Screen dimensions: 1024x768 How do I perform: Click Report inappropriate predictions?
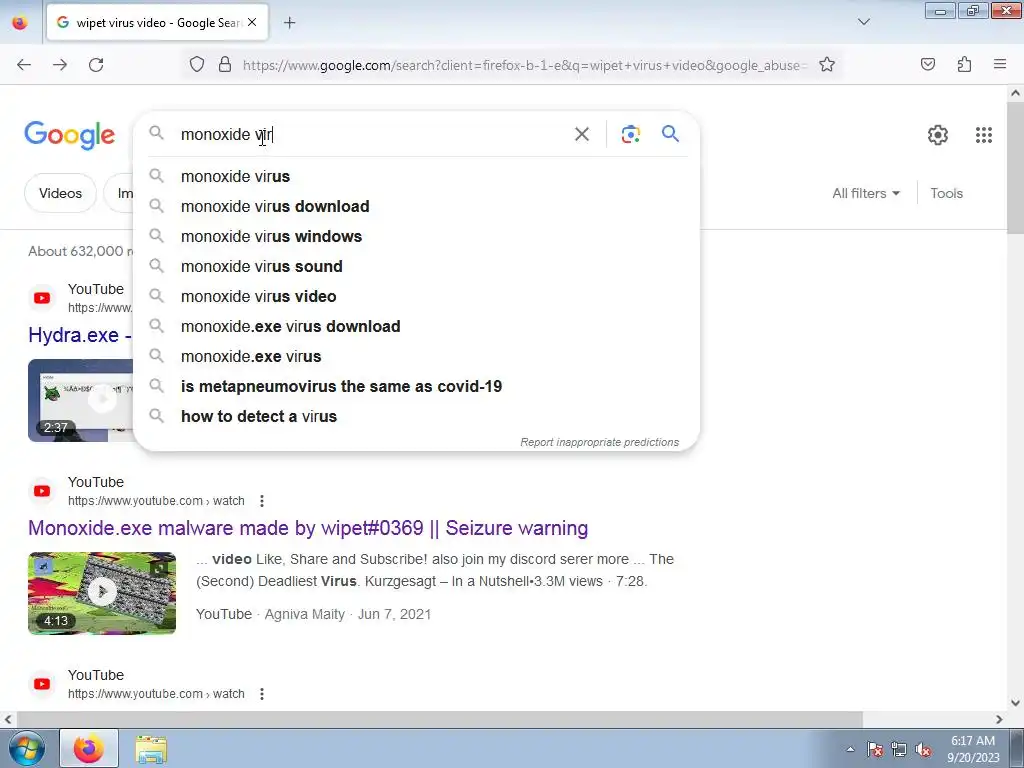pos(599,442)
